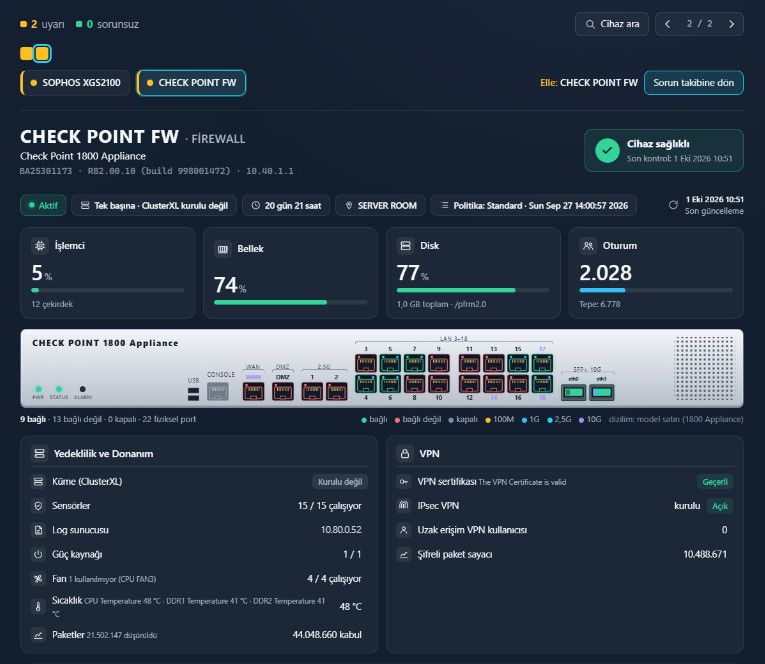
Task: Click the Disk 77% usage bar
Action: point(473,290)
